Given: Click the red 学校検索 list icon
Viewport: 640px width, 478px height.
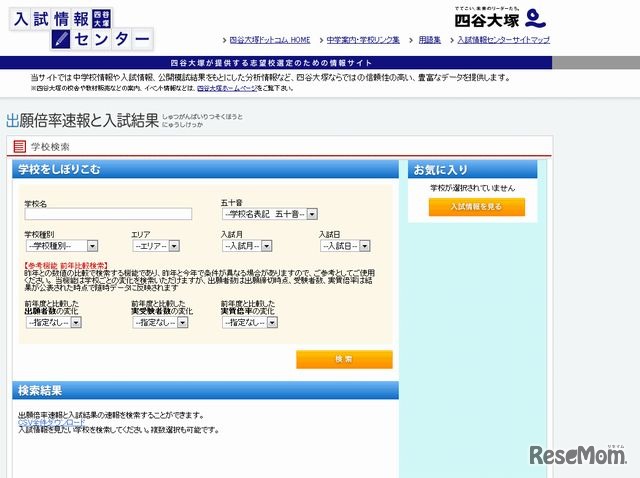Looking at the screenshot, I should click(x=20, y=146).
